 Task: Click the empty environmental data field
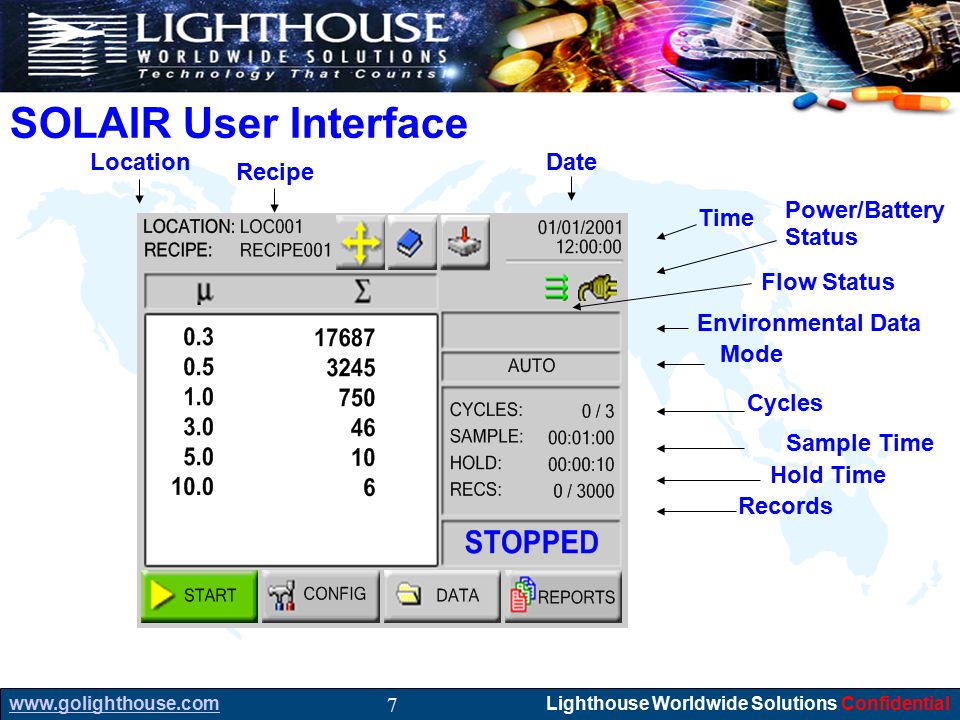click(531, 331)
